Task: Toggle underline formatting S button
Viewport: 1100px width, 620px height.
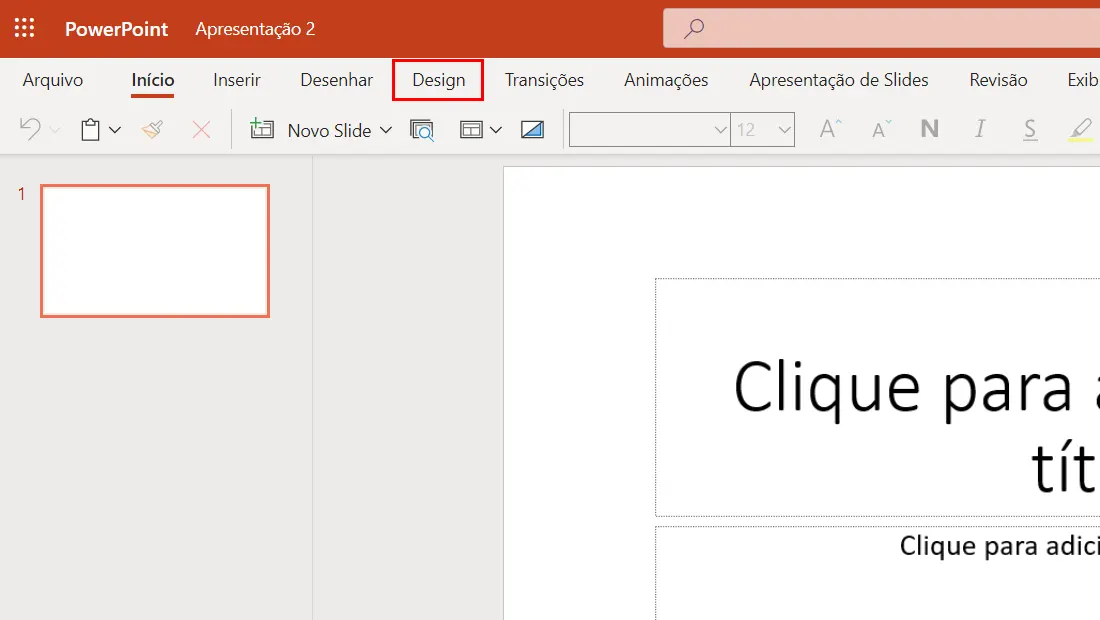Action: tap(1030, 130)
